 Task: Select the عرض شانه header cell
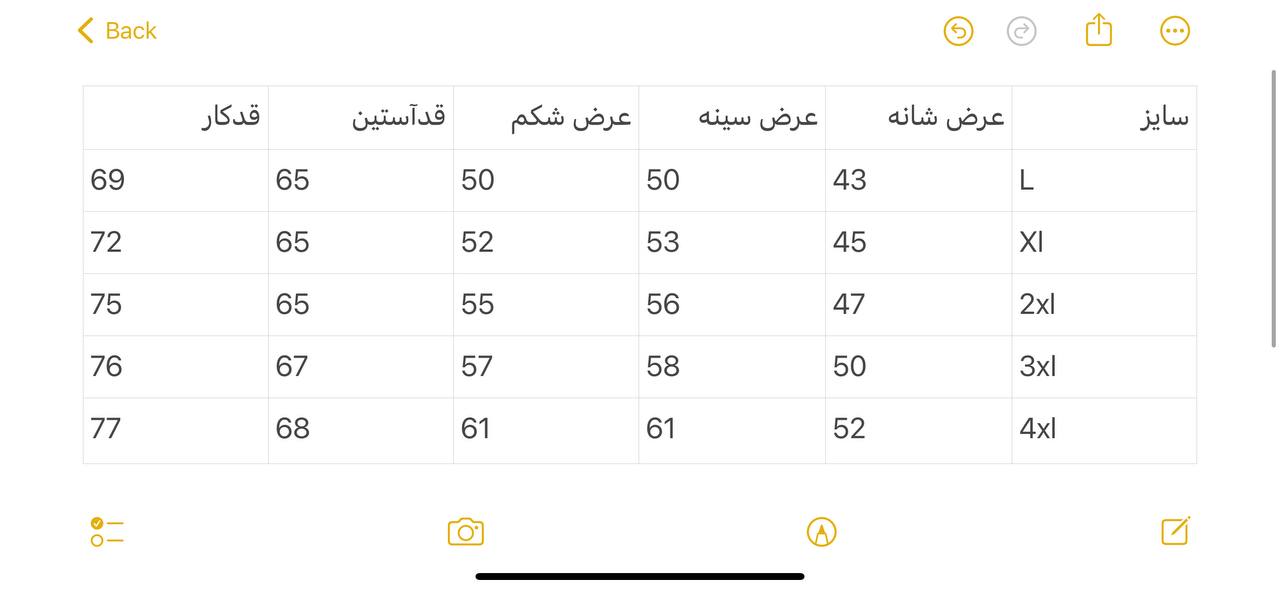[x=918, y=118]
